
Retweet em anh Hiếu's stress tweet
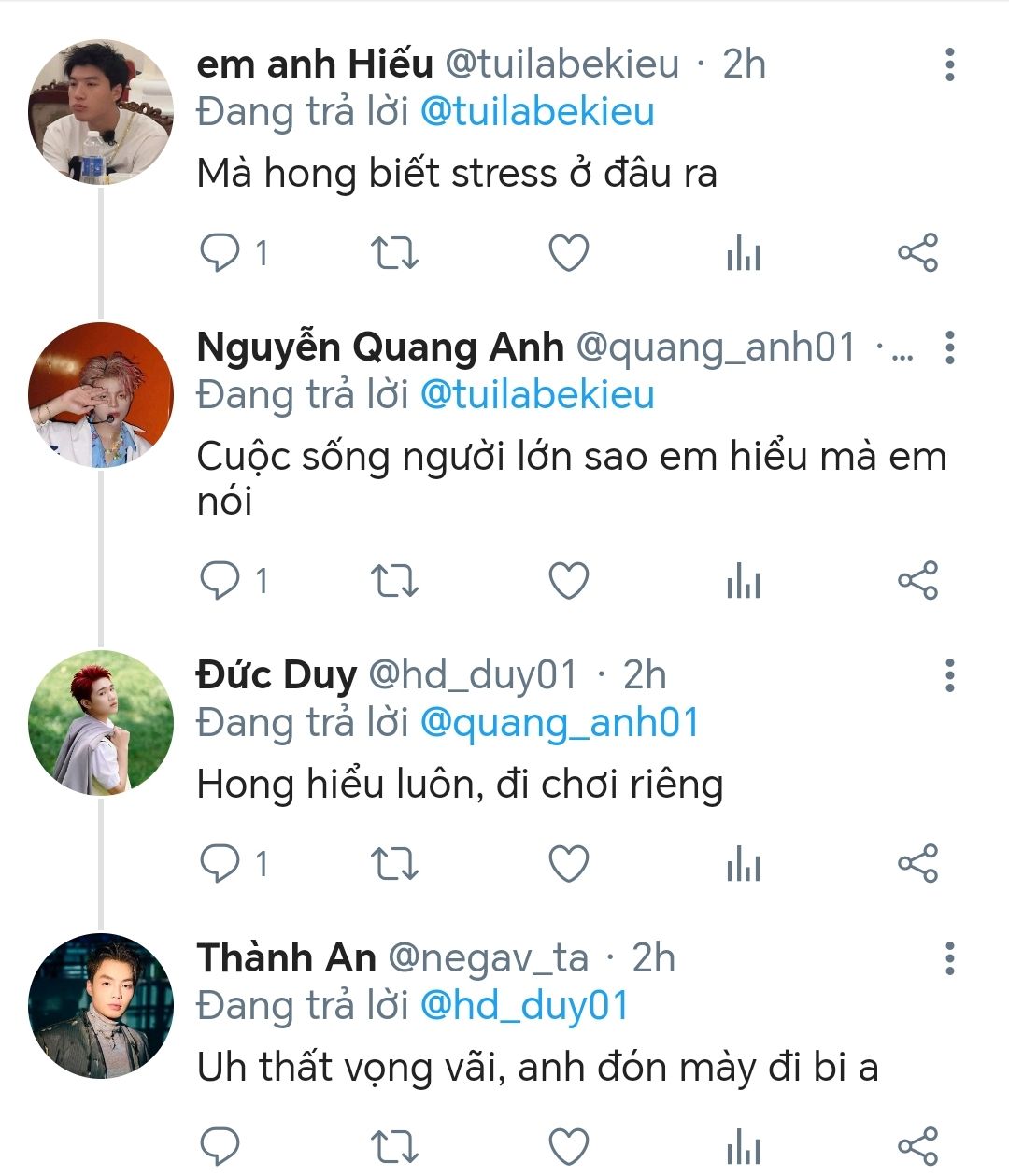click(x=394, y=253)
